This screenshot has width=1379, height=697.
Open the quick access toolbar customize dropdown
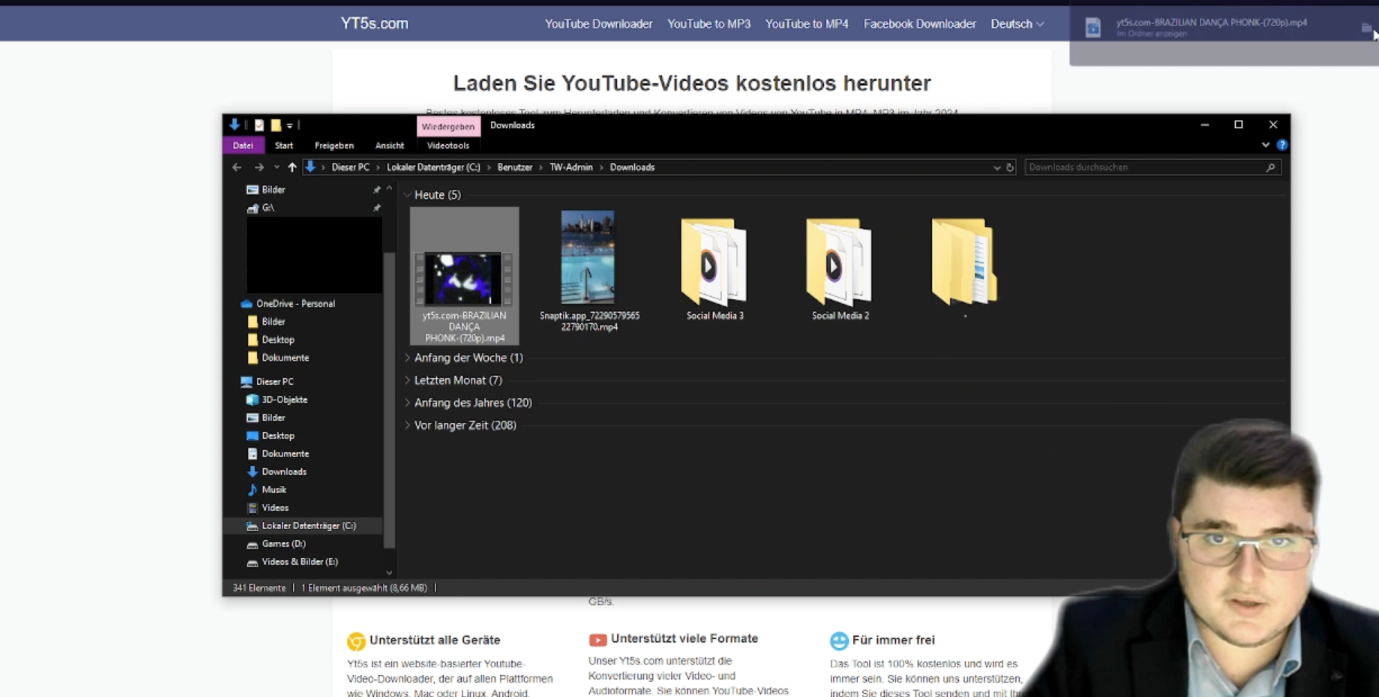point(290,126)
